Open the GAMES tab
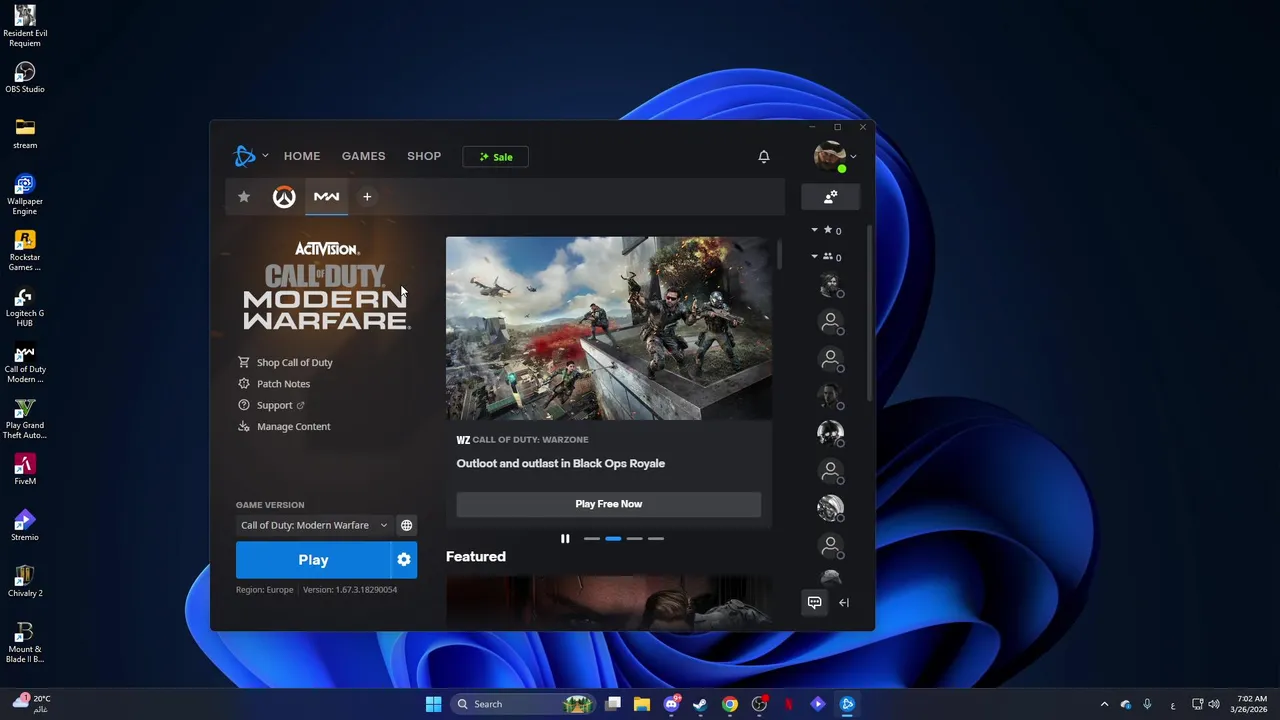 coord(363,156)
